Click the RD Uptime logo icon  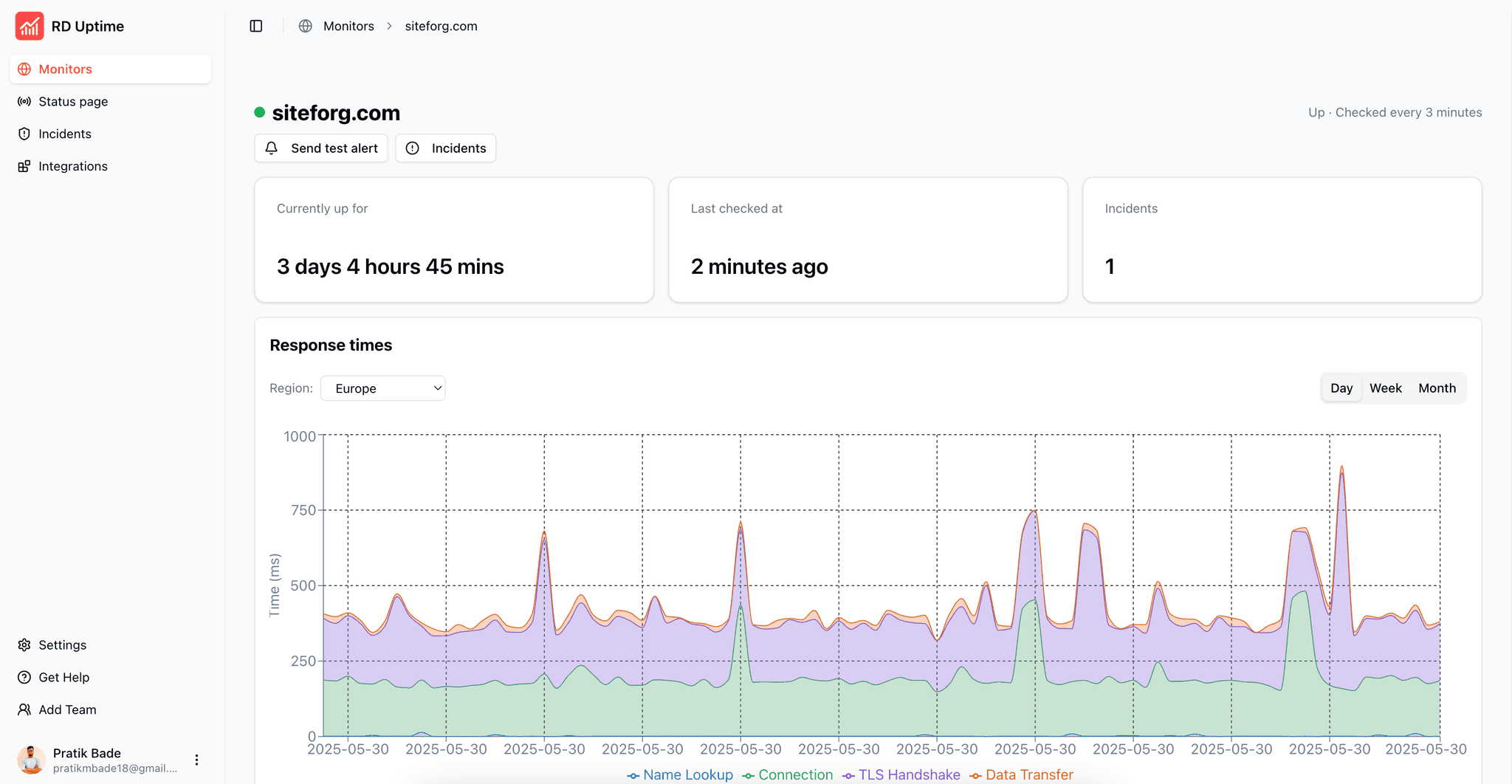tap(30, 26)
